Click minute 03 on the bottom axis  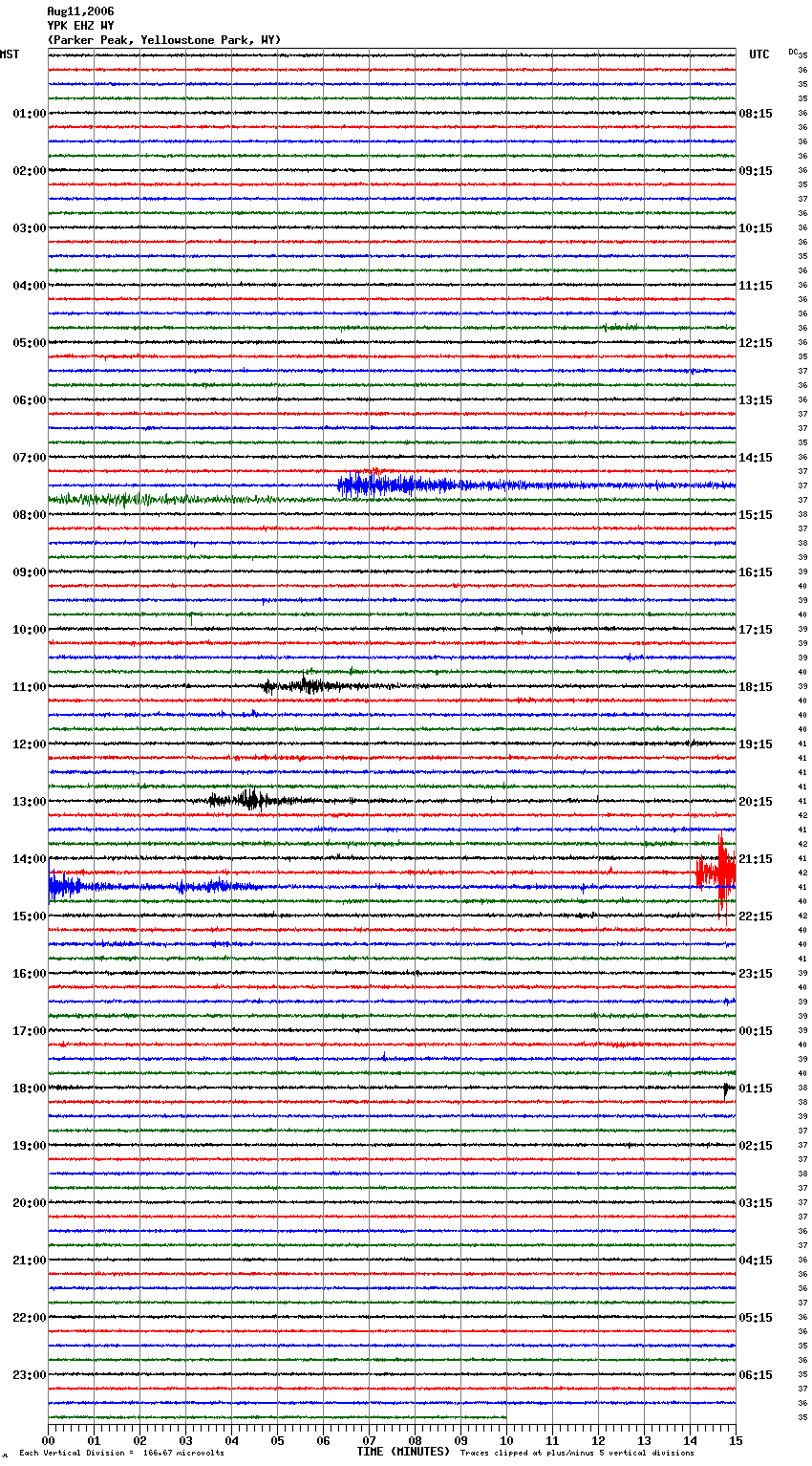click(x=186, y=1440)
